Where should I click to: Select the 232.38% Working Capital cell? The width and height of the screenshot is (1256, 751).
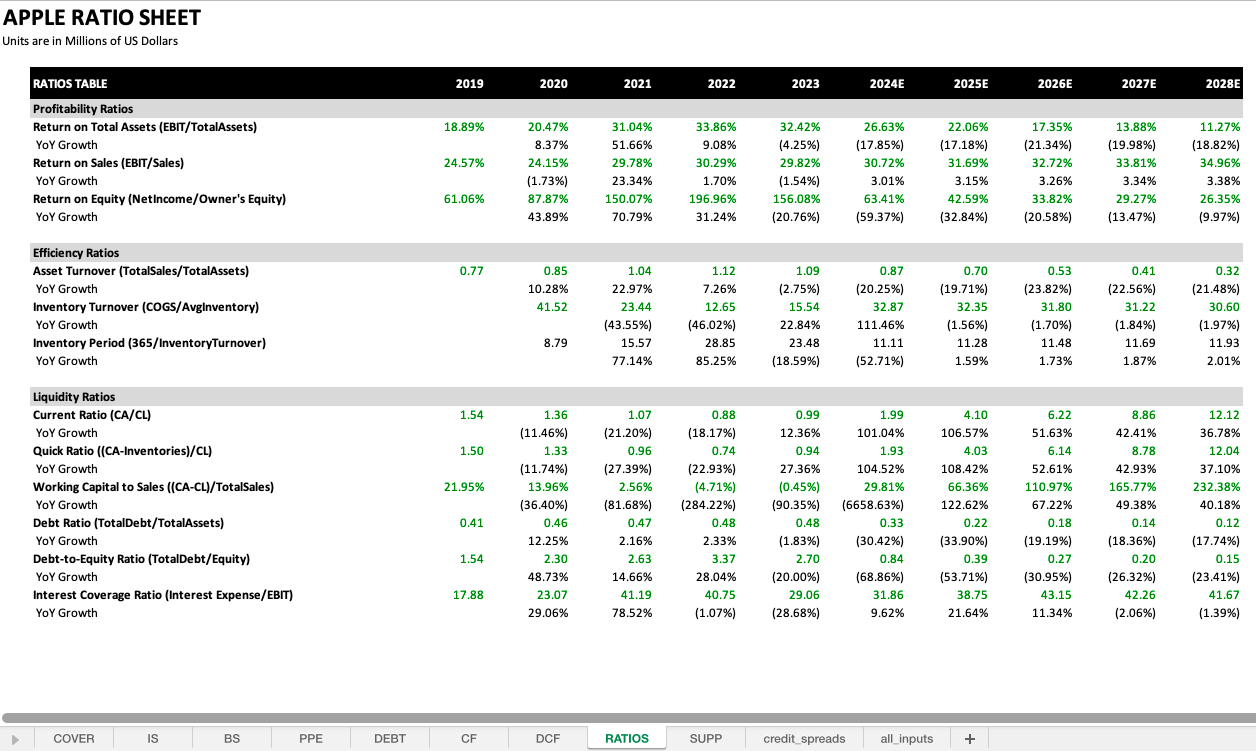[x=1216, y=487]
